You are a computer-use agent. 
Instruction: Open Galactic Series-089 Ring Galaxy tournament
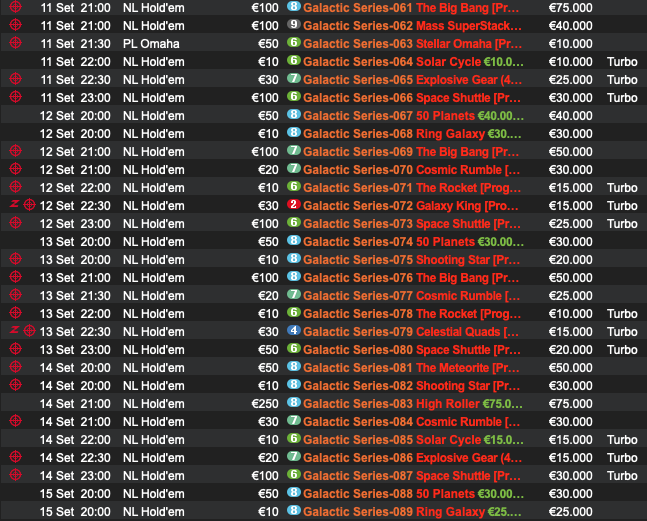click(x=412, y=512)
